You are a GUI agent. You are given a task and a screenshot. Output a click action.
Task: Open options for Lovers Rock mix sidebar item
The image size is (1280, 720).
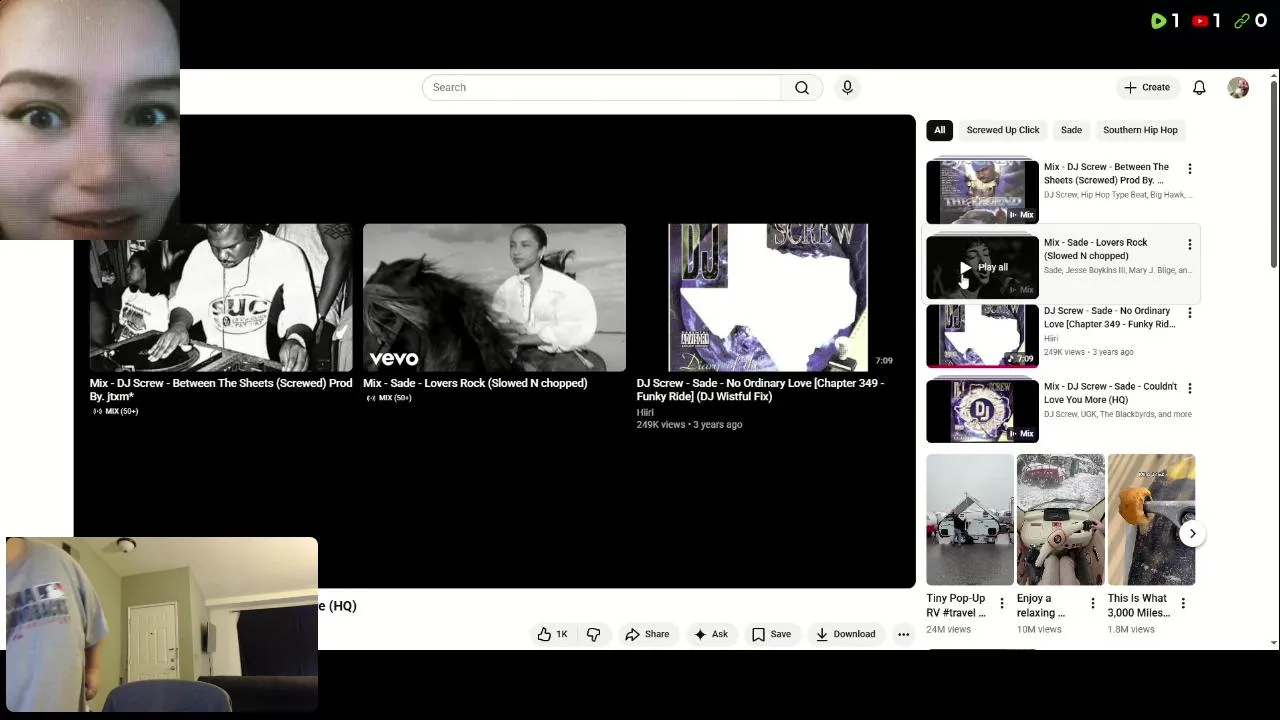(1189, 244)
